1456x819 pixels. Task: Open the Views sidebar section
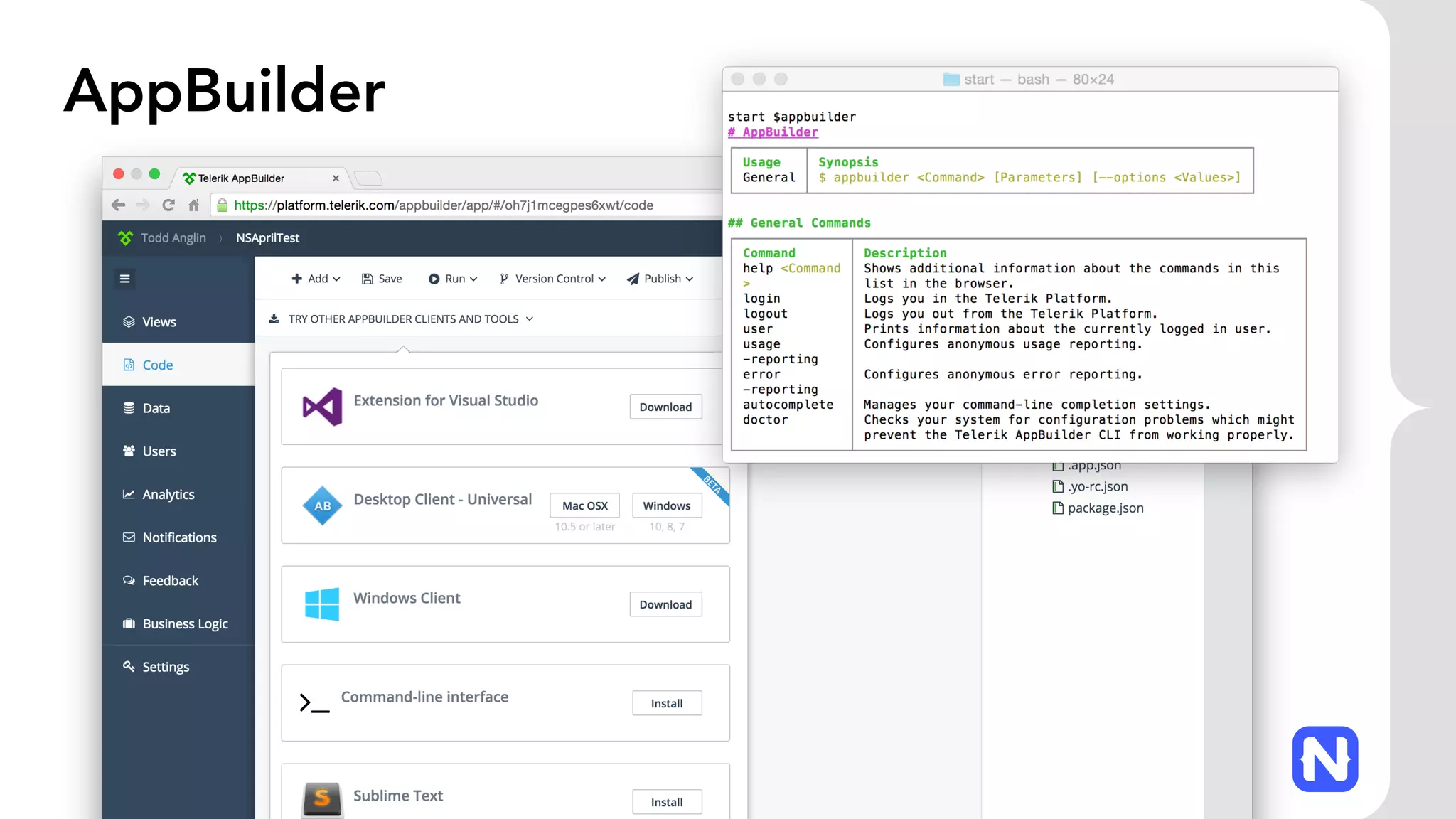[178, 322]
